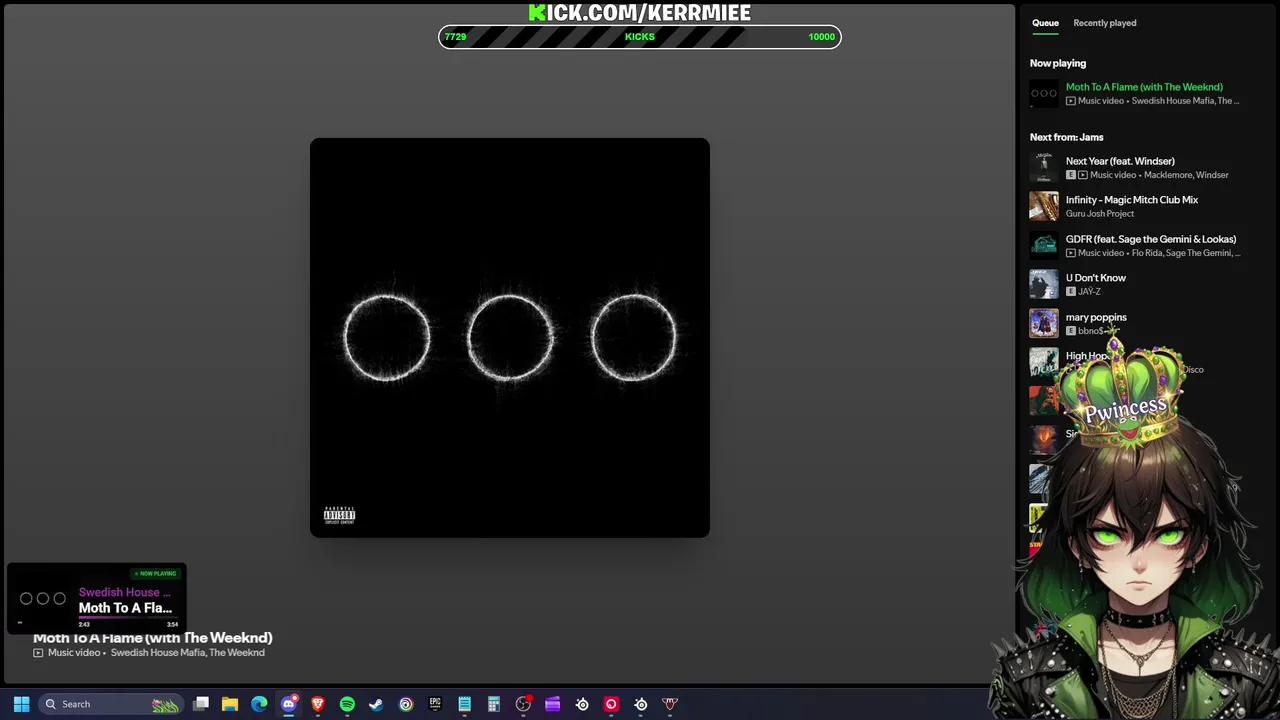Click the NOW PLAYING badge in widget
This screenshot has height=720, width=1280.
pos(155,574)
